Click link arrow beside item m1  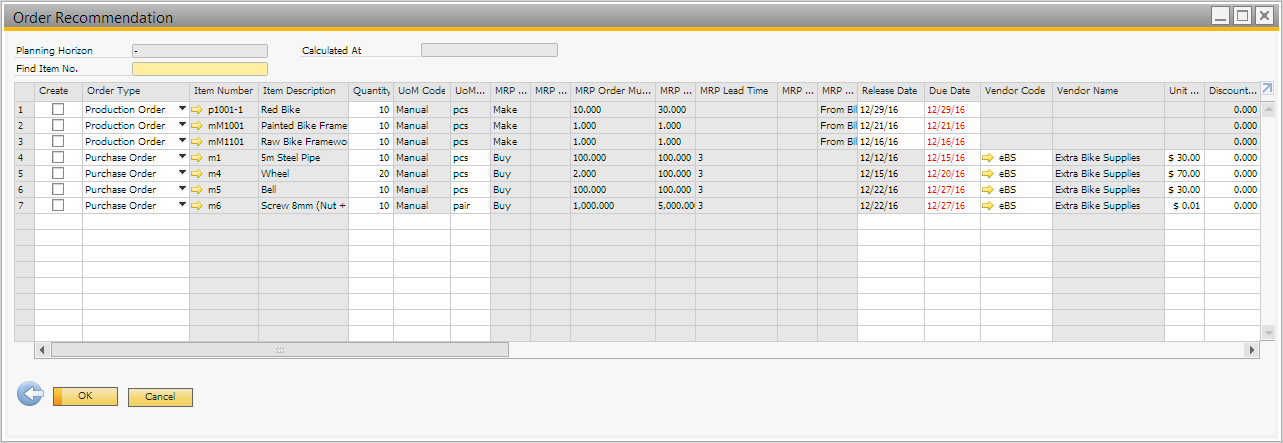coord(197,158)
